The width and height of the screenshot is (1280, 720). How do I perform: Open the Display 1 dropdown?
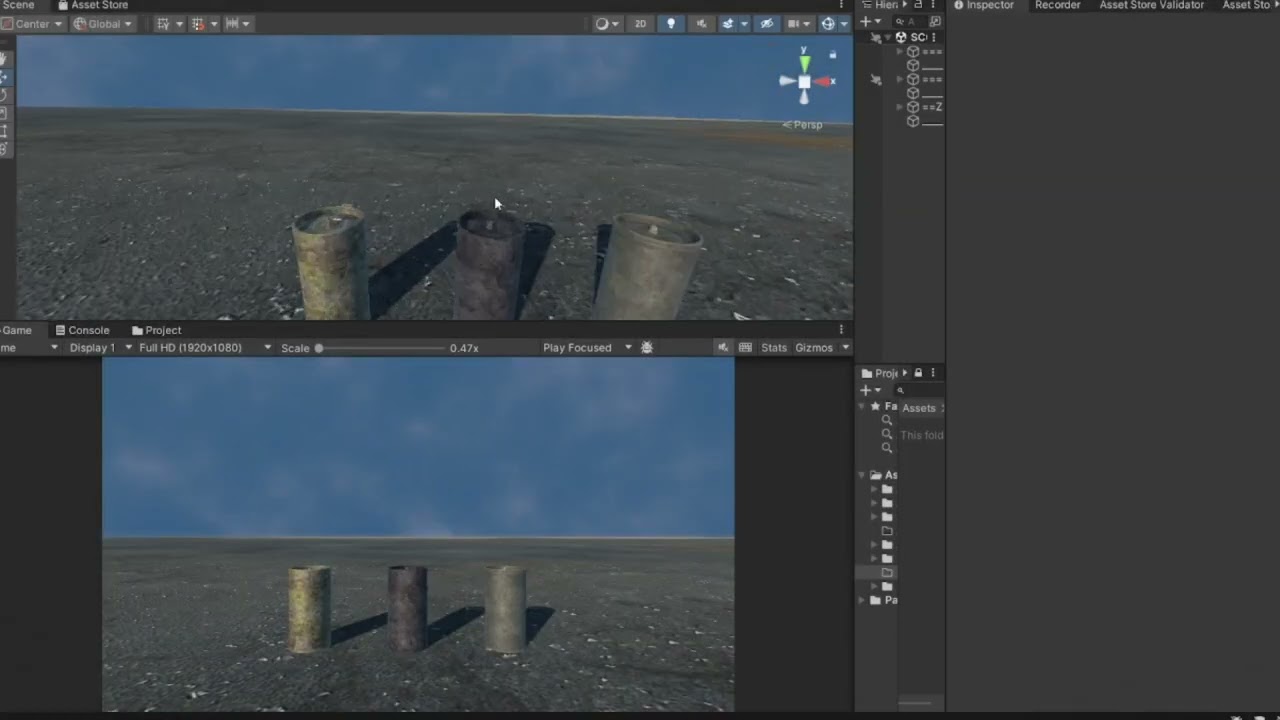[100, 348]
